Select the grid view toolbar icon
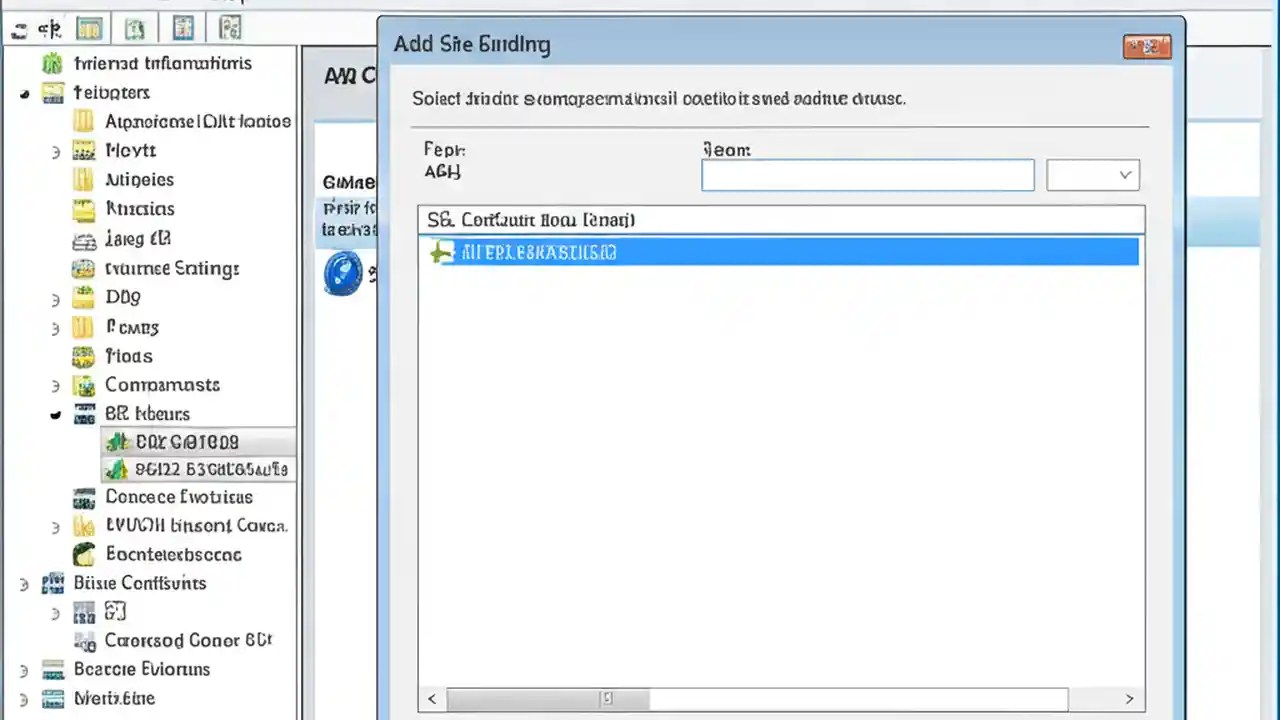The width and height of the screenshot is (1280, 720). coord(89,28)
